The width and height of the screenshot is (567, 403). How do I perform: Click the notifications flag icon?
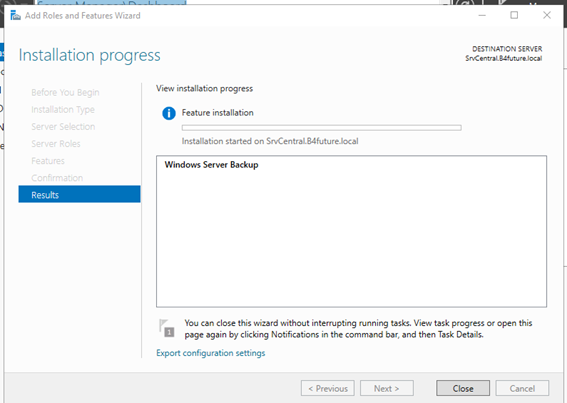coord(167,328)
